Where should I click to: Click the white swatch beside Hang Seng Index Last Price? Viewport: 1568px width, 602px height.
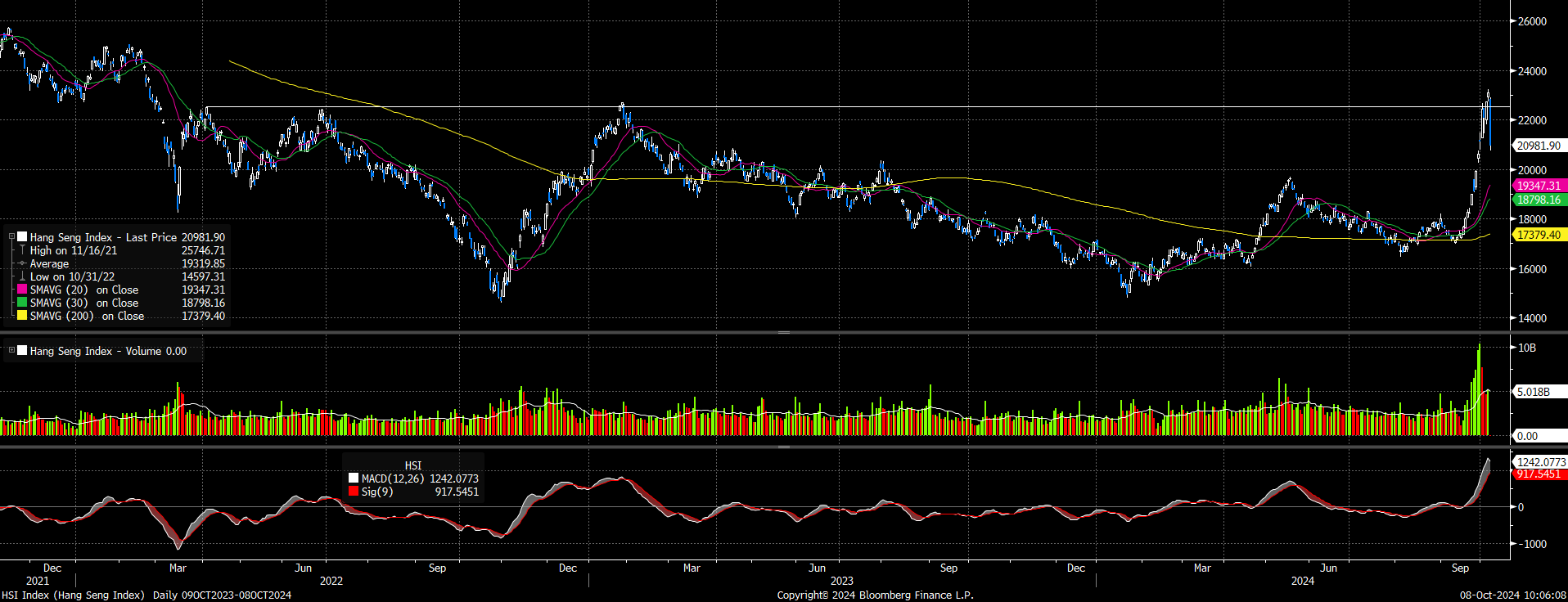point(22,237)
